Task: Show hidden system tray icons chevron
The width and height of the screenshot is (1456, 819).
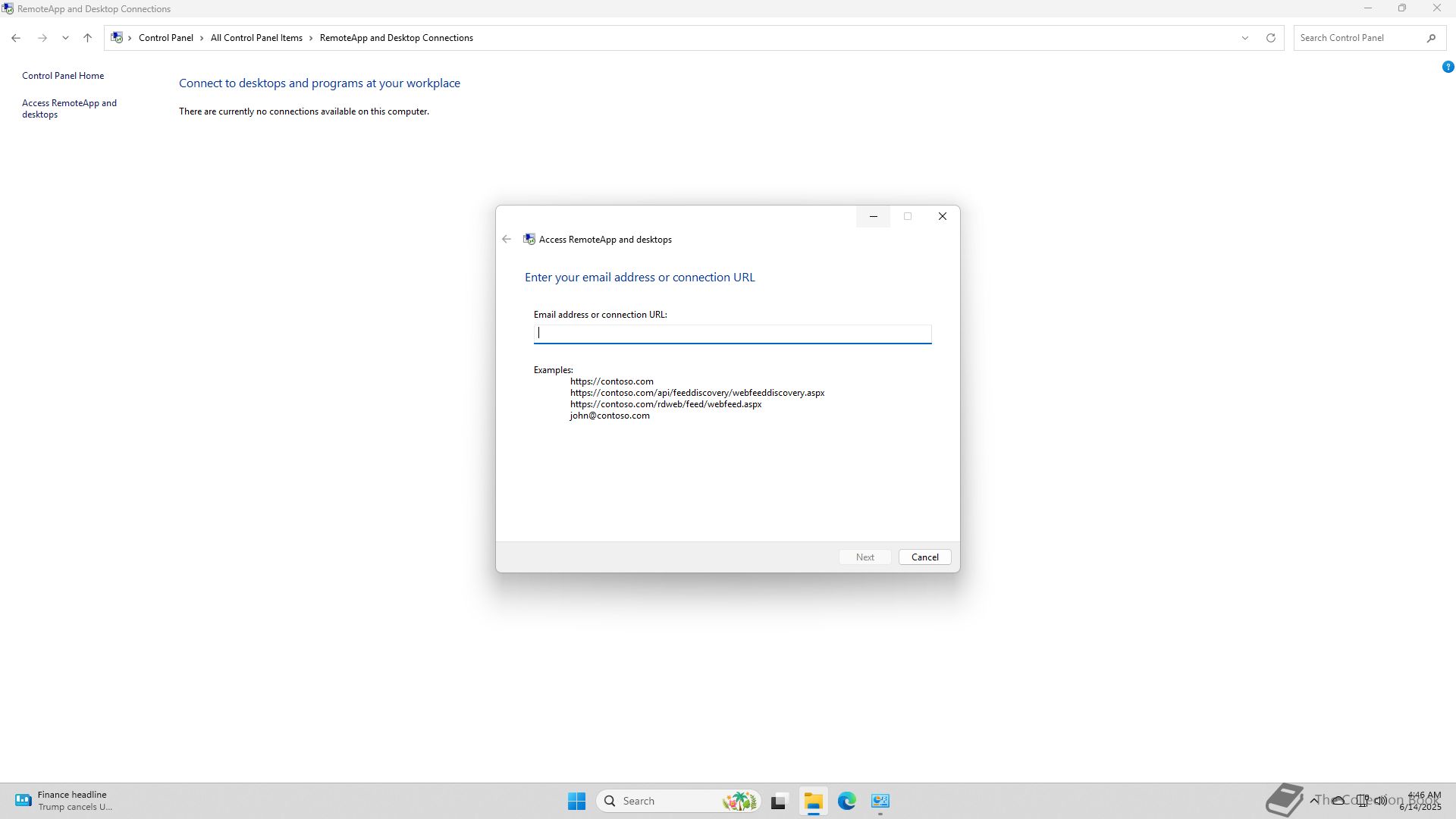Action: click(1313, 801)
